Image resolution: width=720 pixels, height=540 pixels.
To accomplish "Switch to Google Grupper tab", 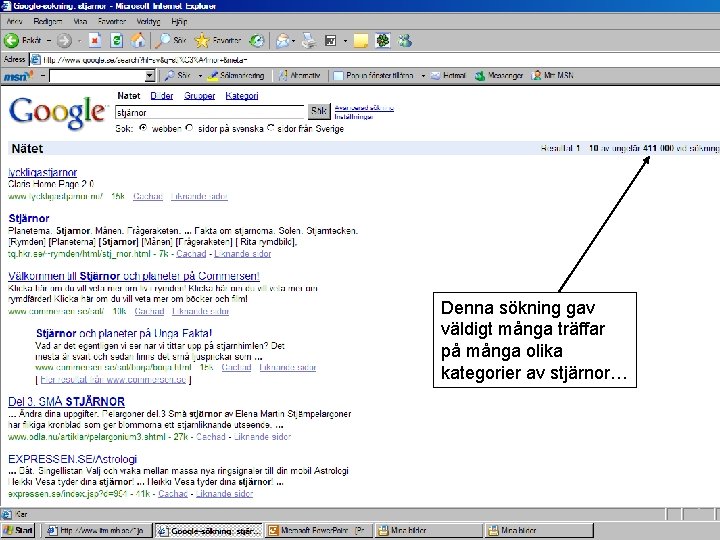I will tap(199, 96).
